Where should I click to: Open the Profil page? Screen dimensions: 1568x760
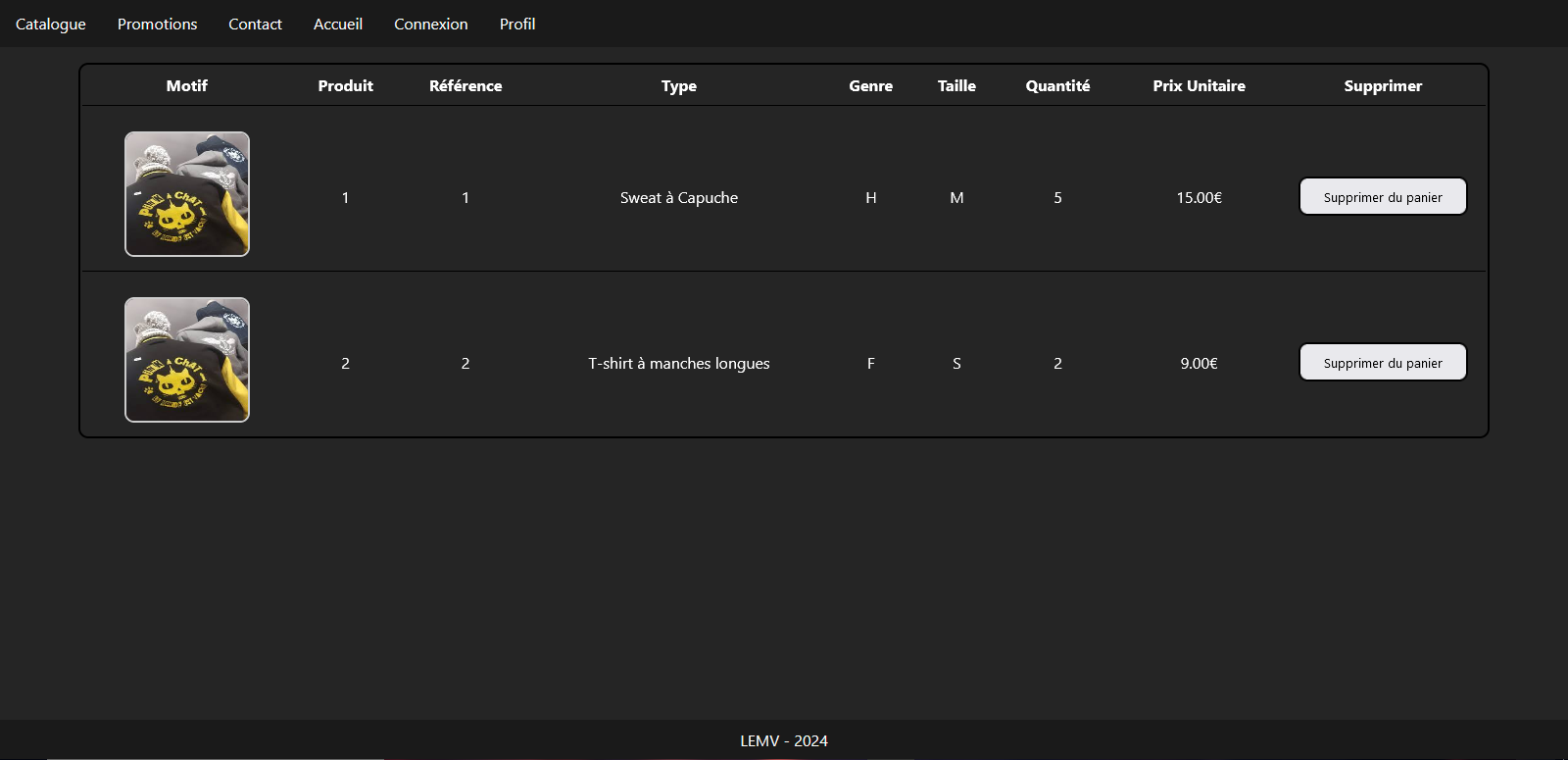coord(517,24)
